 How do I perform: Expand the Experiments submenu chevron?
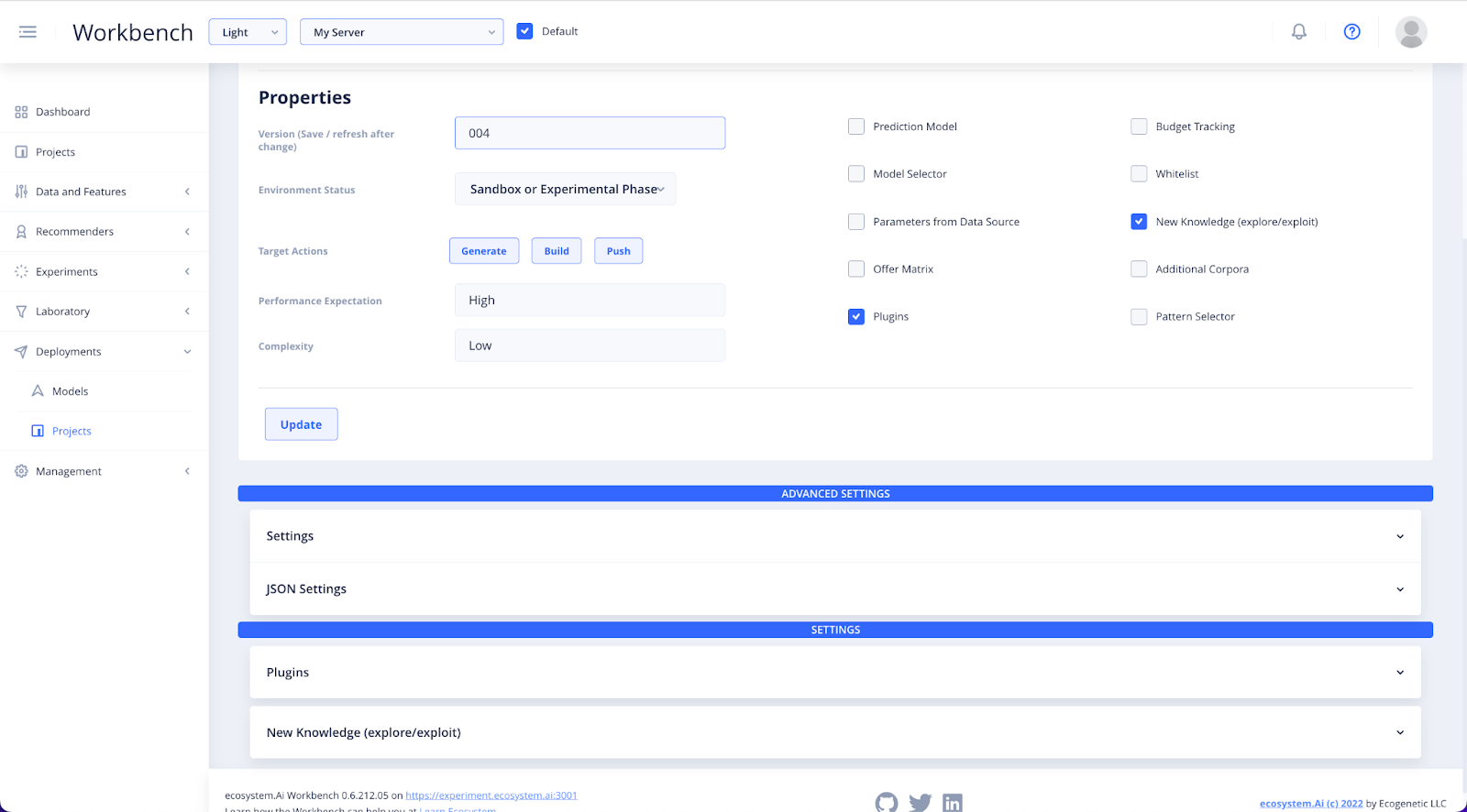point(187,272)
